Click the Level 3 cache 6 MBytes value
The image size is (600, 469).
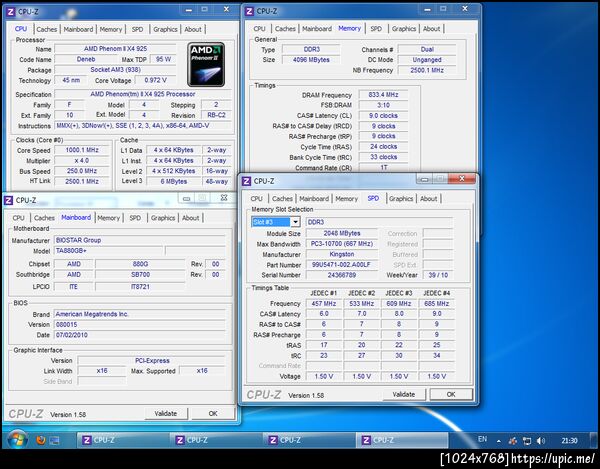tap(173, 181)
